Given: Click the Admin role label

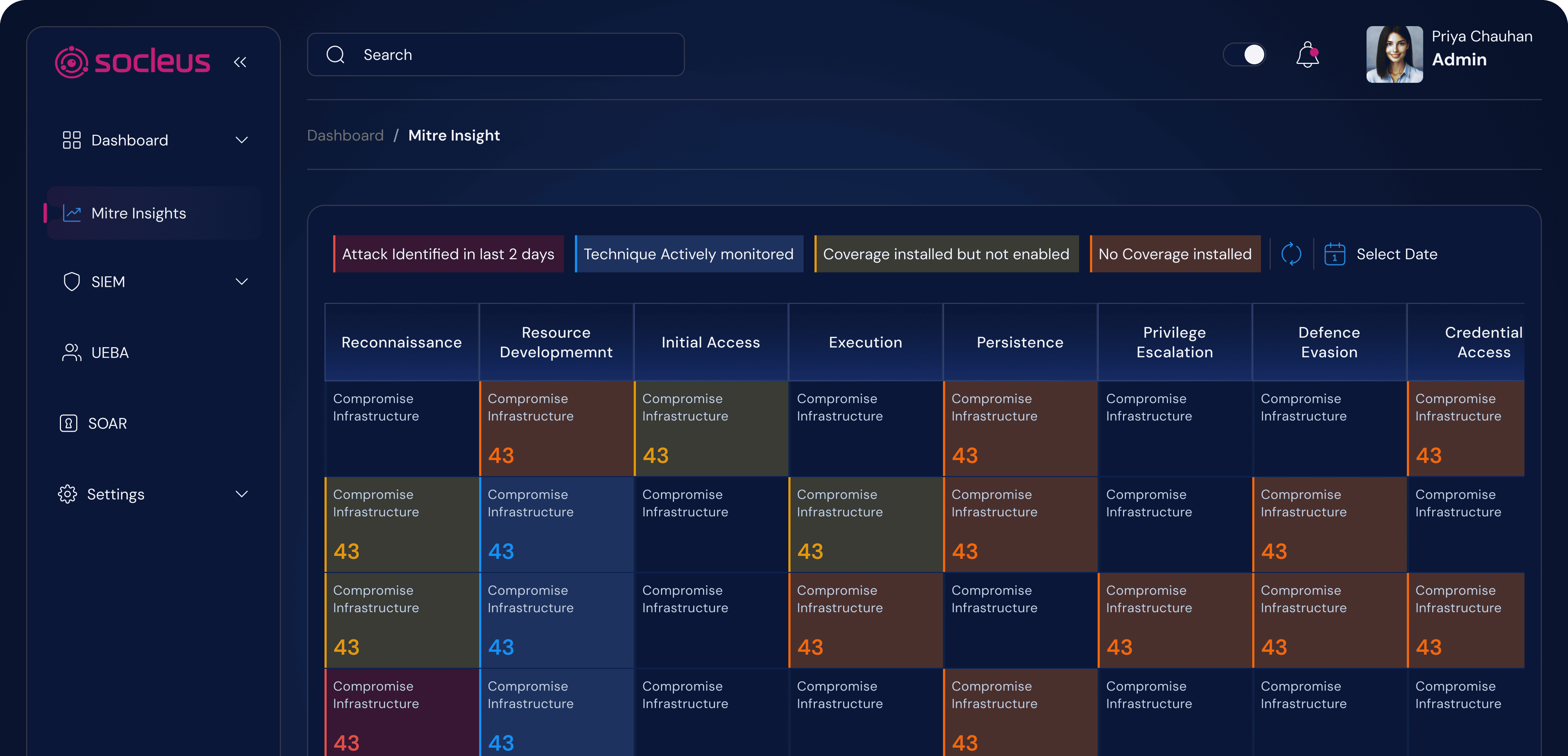Looking at the screenshot, I should point(1459,60).
